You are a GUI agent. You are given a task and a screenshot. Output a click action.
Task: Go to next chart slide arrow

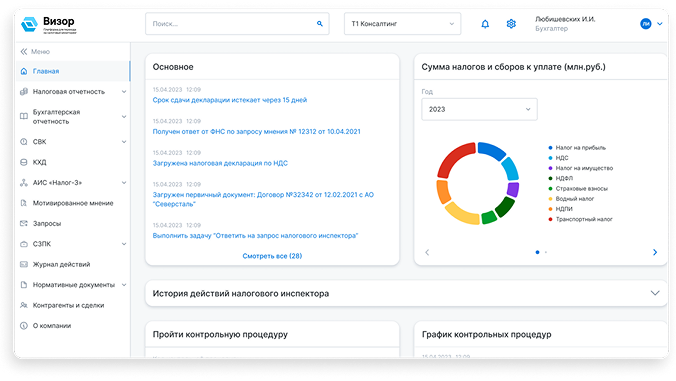[655, 252]
